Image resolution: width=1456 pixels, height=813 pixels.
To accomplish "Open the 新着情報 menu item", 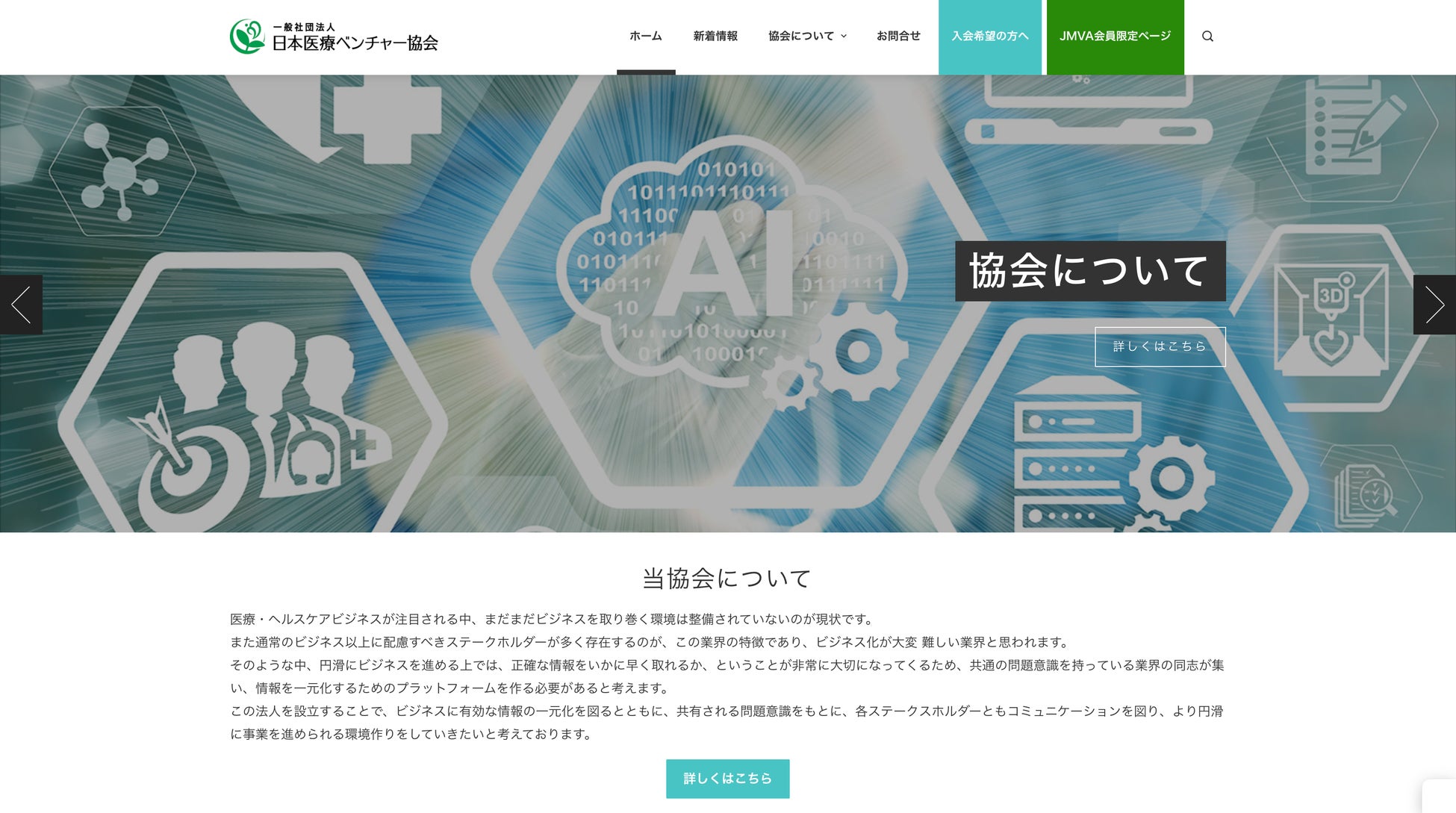I will pos(715,36).
